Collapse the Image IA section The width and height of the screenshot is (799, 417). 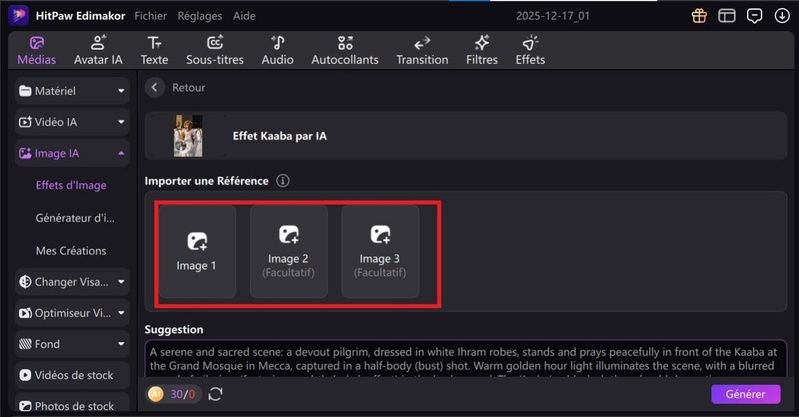72,153
